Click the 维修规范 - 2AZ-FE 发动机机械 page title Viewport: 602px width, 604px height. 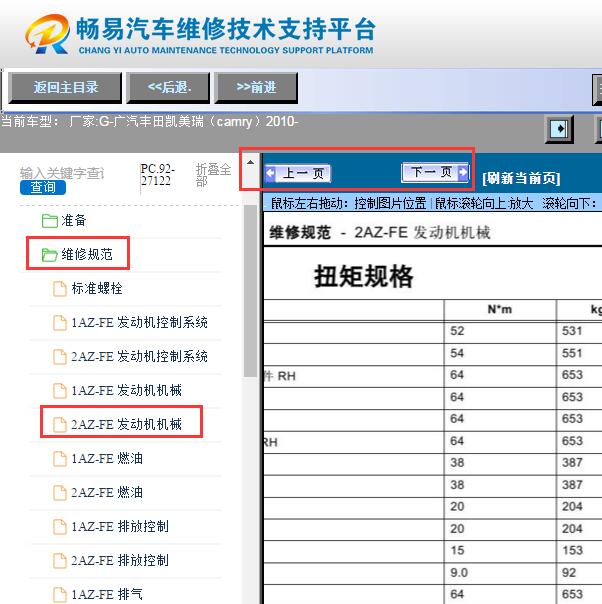click(380, 233)
